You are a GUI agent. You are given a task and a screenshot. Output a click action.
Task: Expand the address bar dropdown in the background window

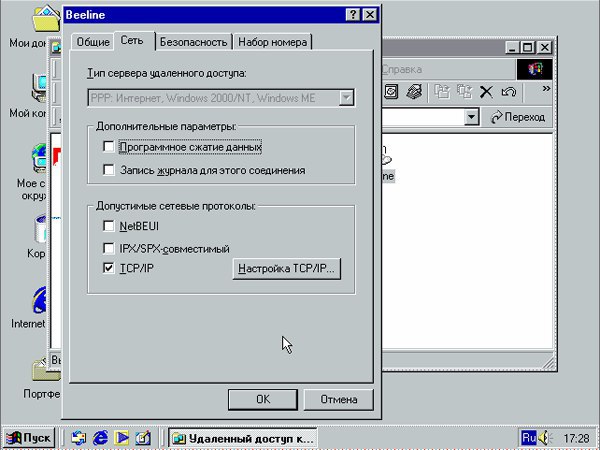coord(471,116)
